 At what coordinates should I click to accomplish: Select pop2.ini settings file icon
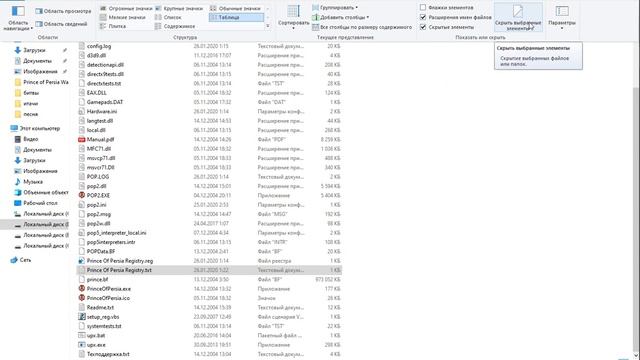coord(82,205)
